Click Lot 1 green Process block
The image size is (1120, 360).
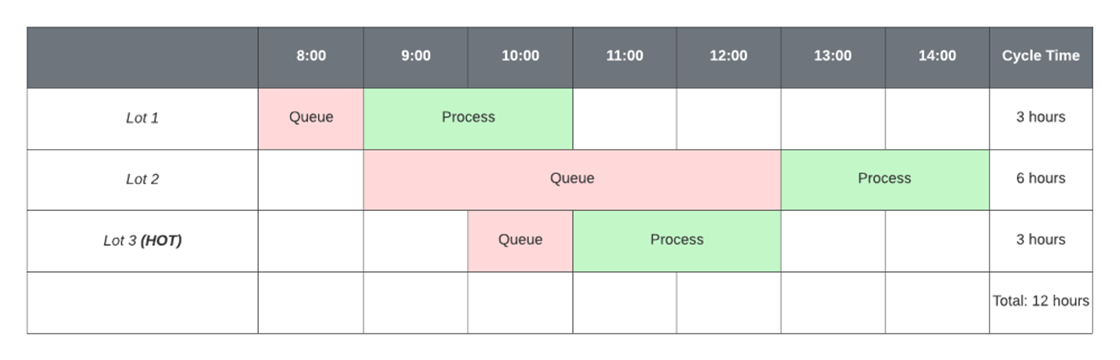[468, 119]
